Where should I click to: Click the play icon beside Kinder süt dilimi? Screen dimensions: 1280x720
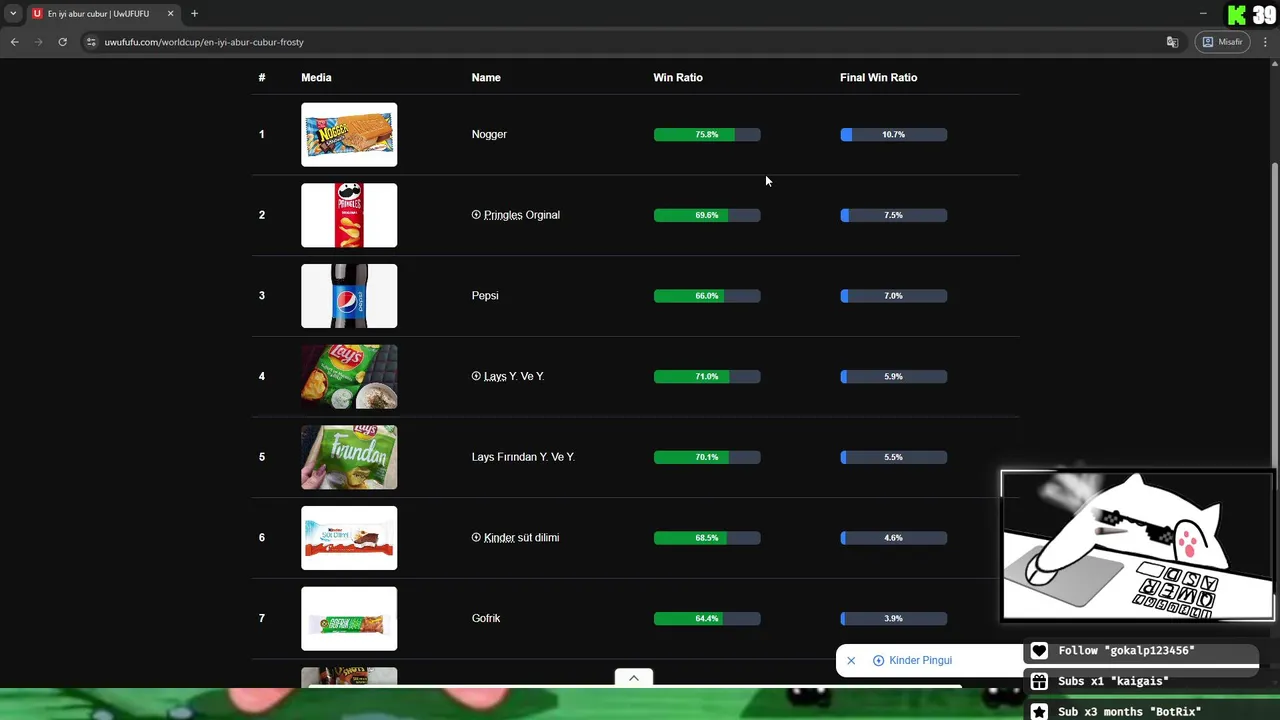476,537
